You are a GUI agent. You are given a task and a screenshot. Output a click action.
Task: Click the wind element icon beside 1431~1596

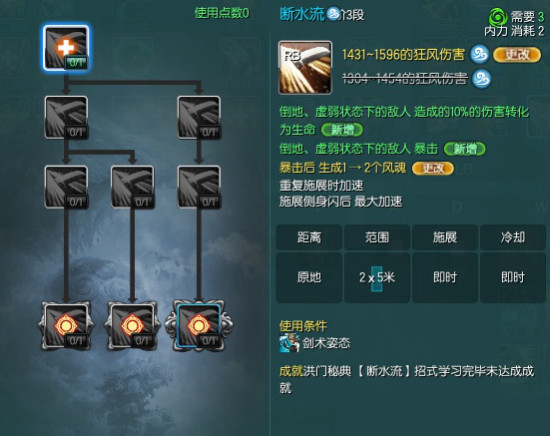[479, 54]
